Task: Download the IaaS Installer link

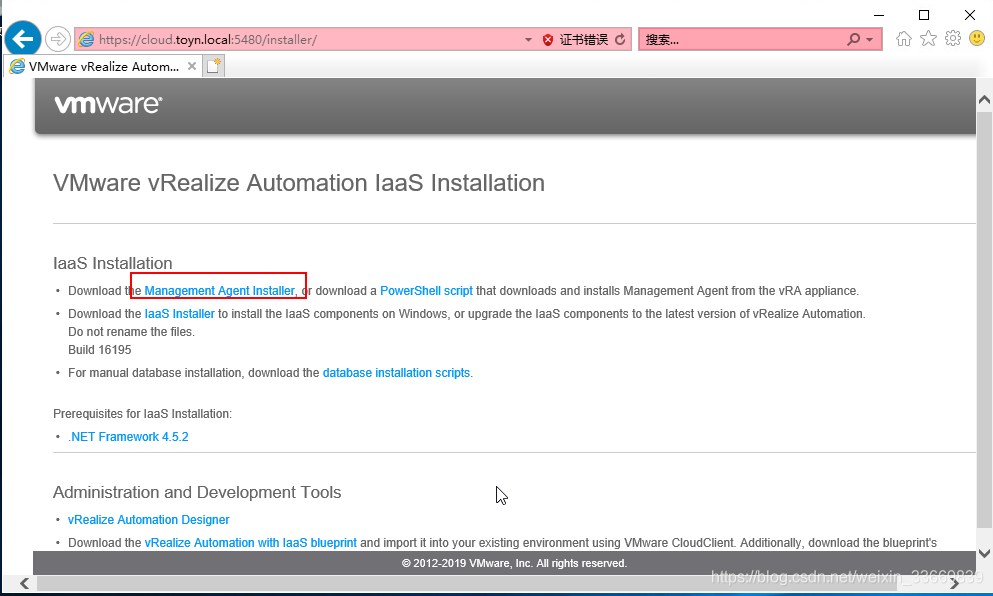Action: [180, 314]
